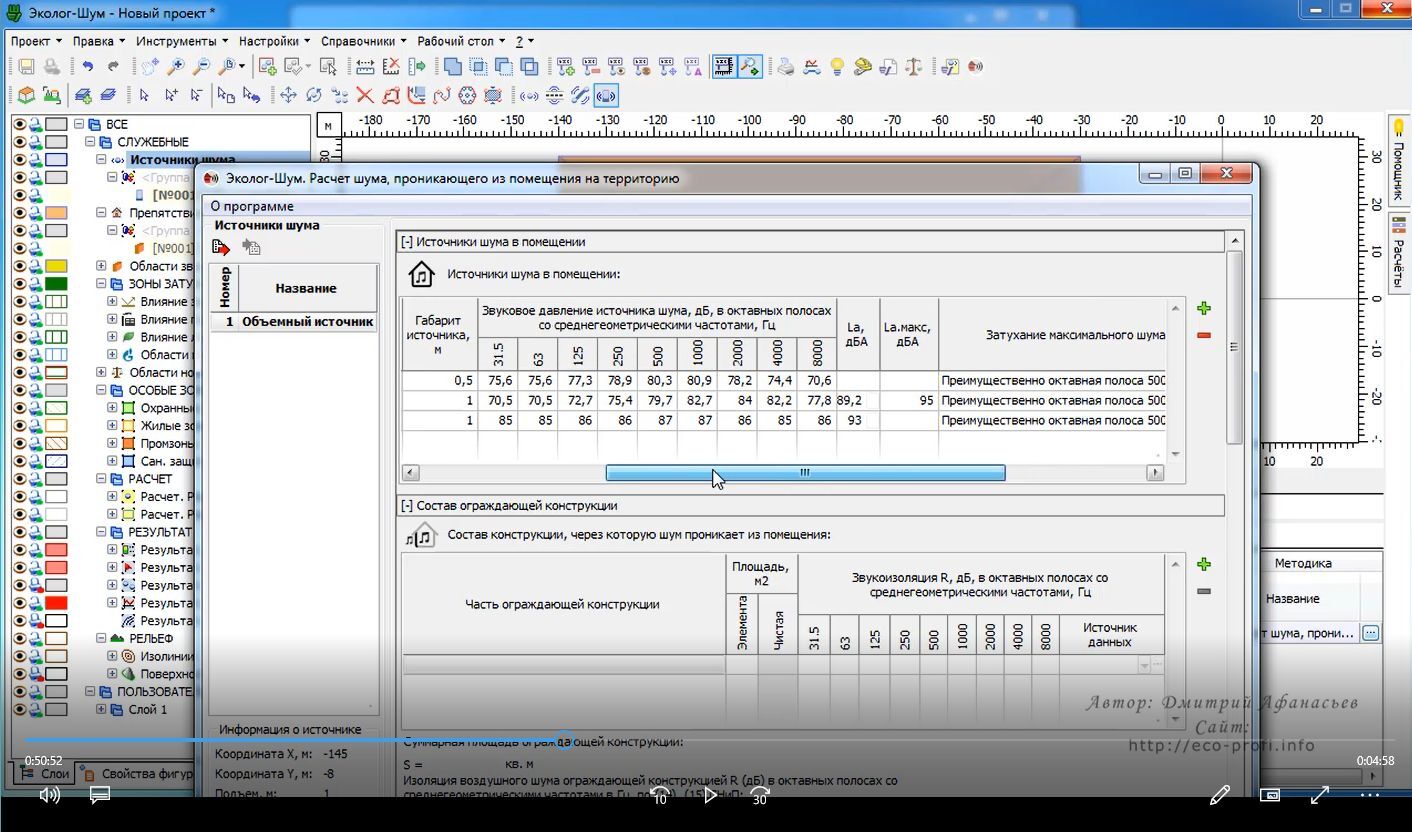Viewport: 1412px width, 832px height.
Task: Mute the video with the volume icon
Action: tap(48, 795)
